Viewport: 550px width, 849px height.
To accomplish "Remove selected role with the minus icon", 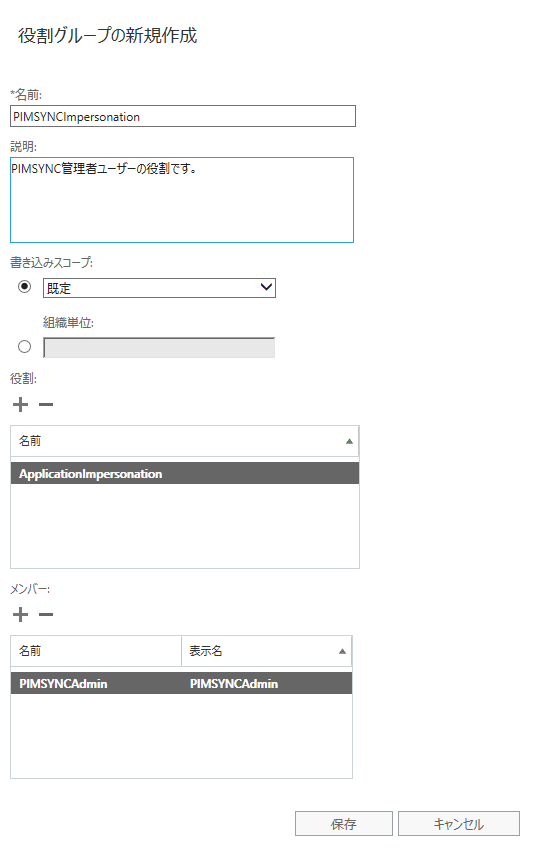I will pyautogui.click(x=46, y=404).
